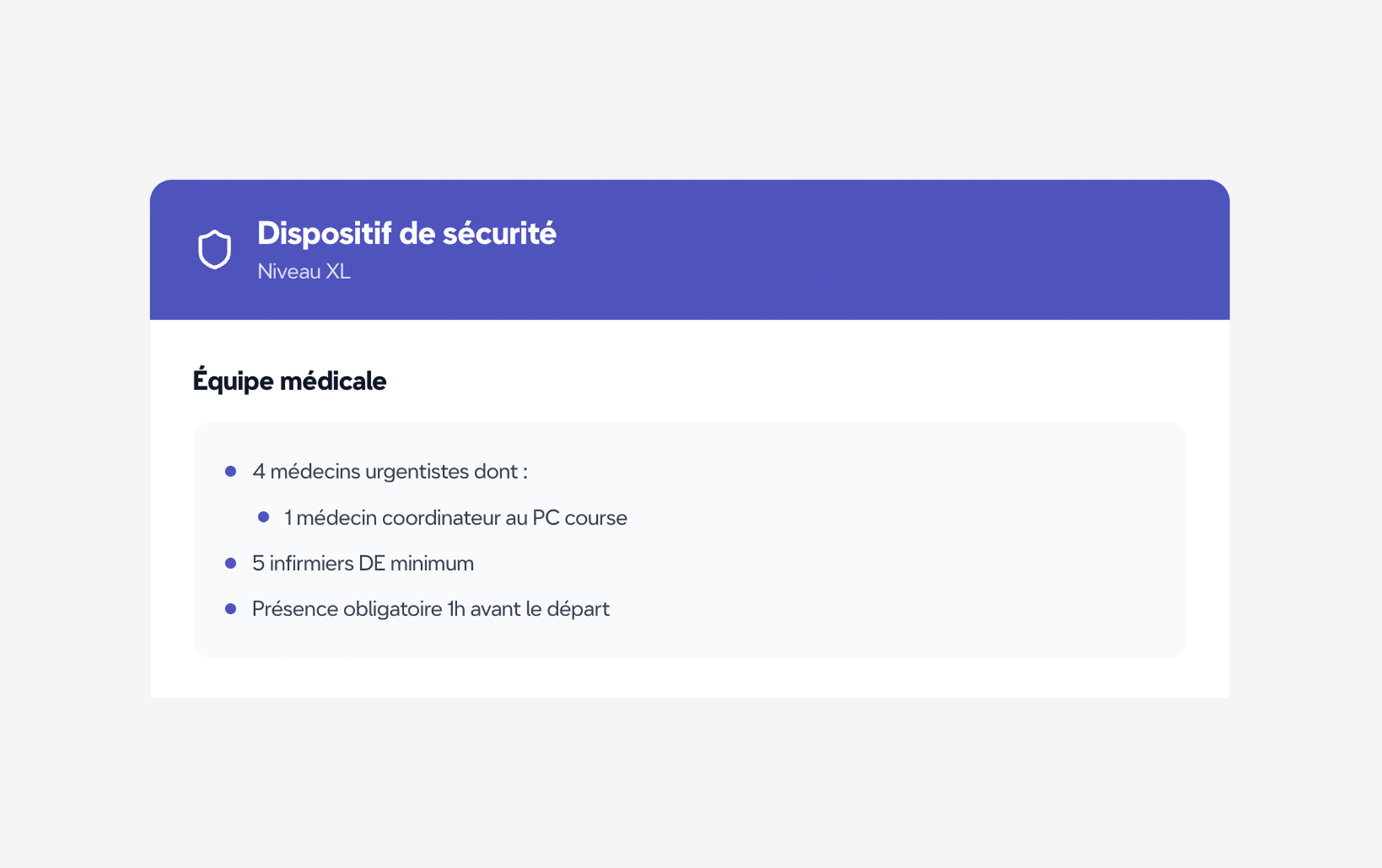1382x868 pixels.
Task: Click the gray medical team list box
Action: click(x=690, y=540)
